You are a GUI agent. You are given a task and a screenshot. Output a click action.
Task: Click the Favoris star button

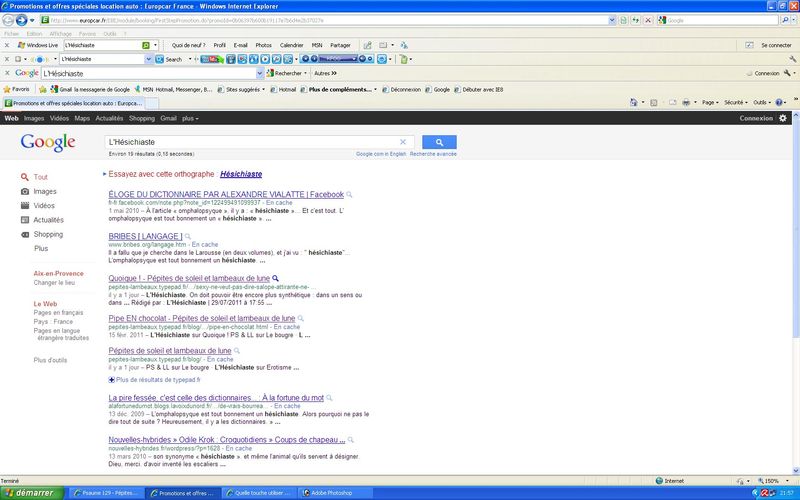pos(16,89)
